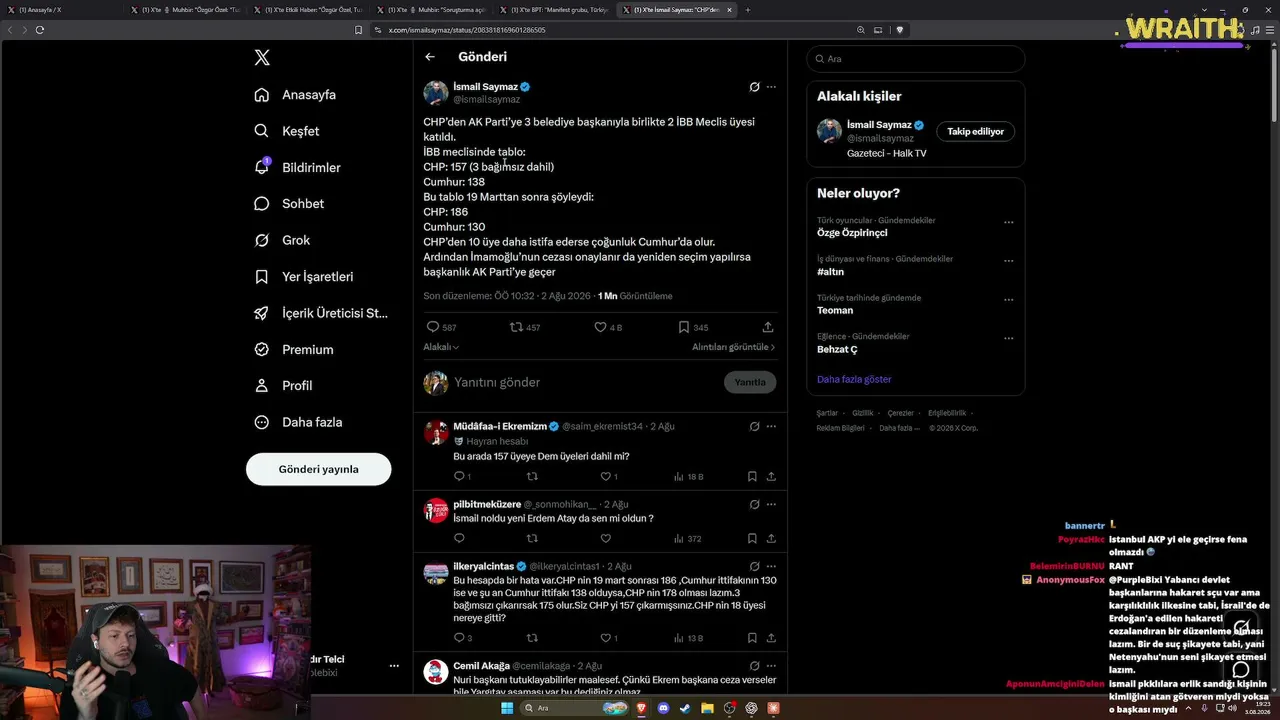The height and width of the screenshot is (720, 1280).
Task: Click the Grok icon on pilbitmeküzere's comment
Action: click(754, 504)
